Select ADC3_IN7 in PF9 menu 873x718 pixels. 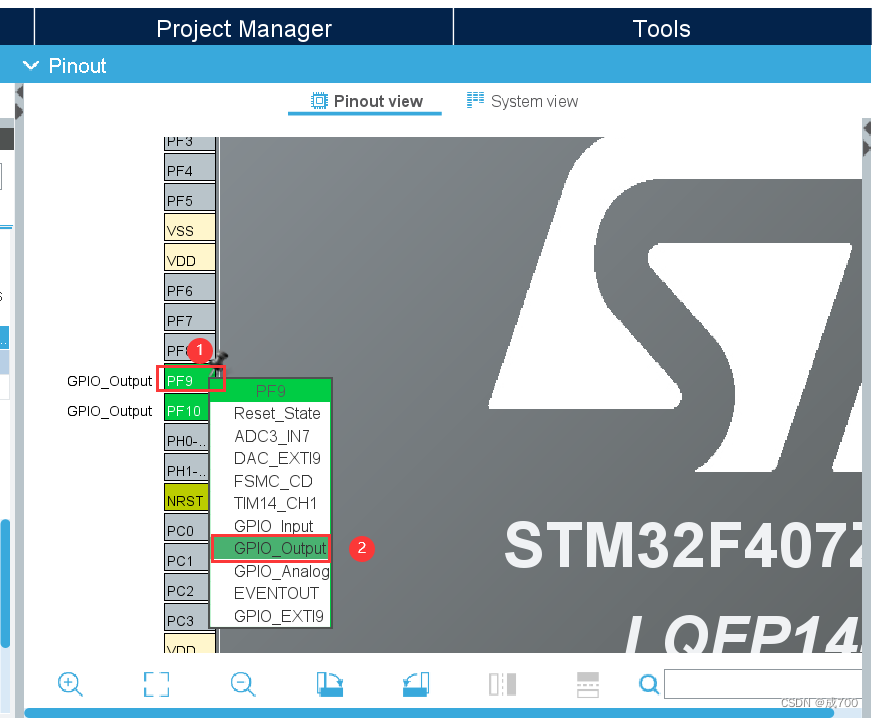click(x=272, y=436)
